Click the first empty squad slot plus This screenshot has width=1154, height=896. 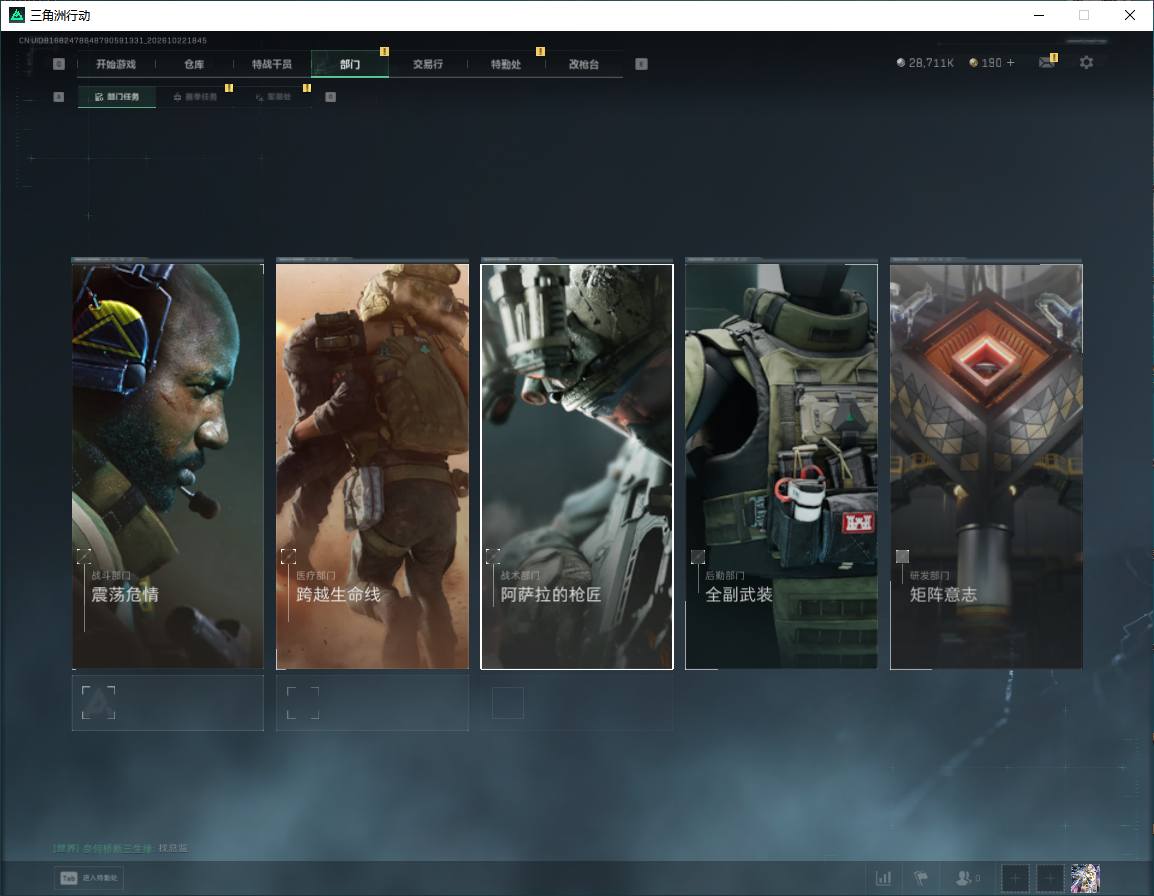point(1014,878)
